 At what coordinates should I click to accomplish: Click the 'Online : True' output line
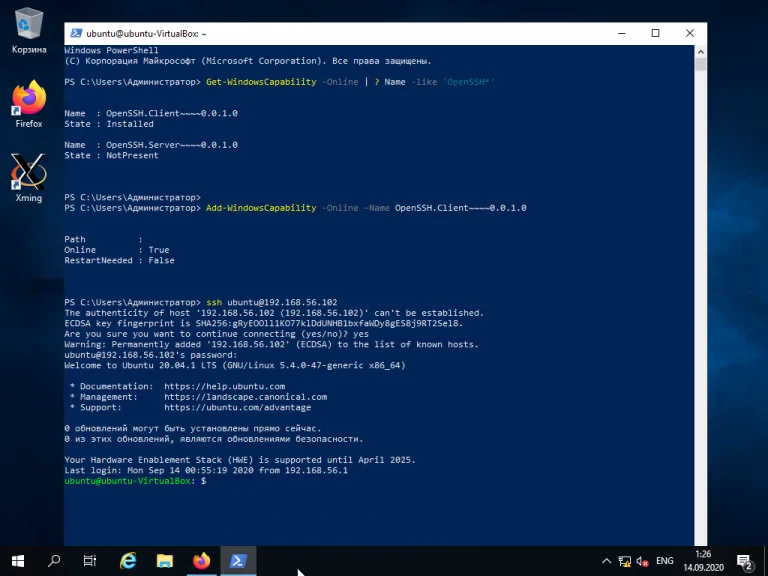pos(117,250)
